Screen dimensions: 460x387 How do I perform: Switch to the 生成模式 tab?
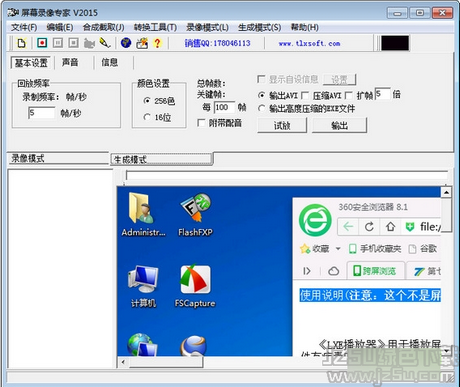(x=162, y=159)
